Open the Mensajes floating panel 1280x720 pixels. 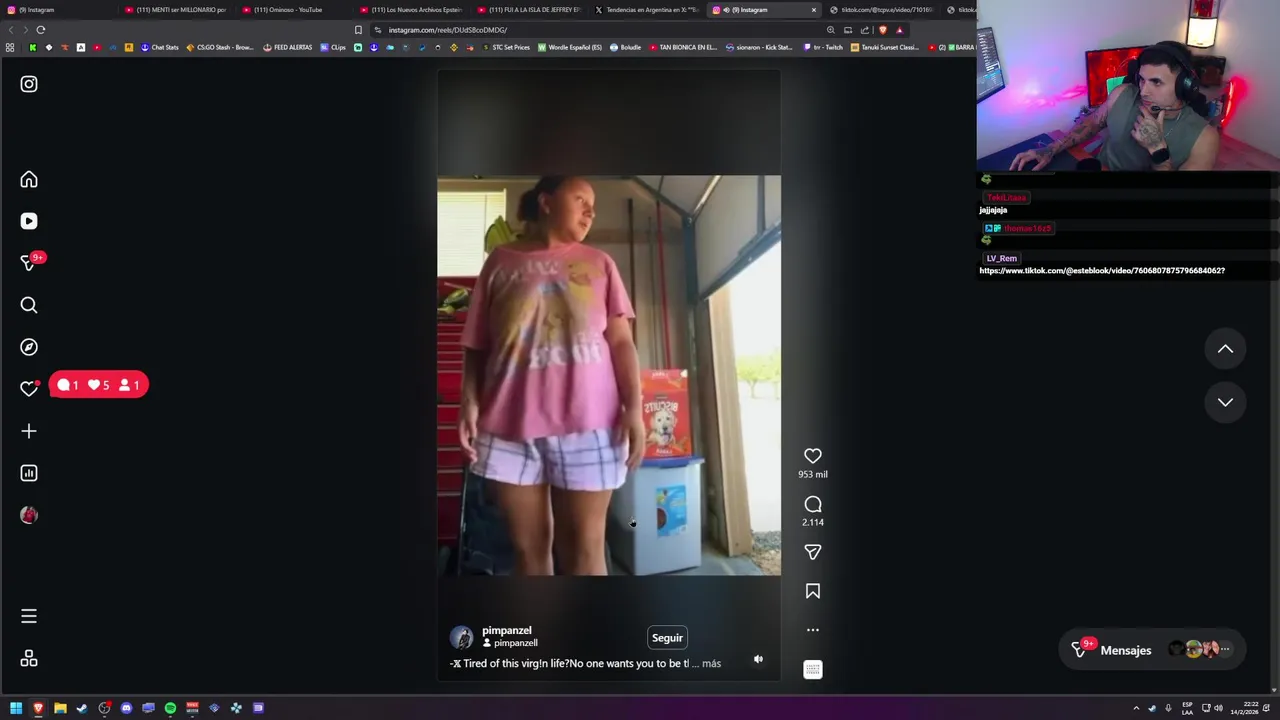(1152, 650)
